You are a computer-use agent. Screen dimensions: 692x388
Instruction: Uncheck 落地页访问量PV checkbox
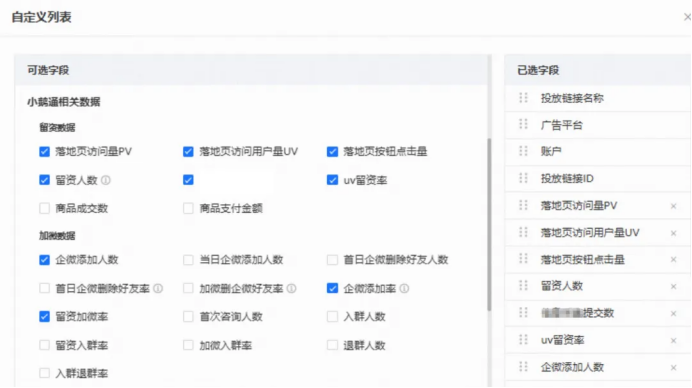point(44,151)
